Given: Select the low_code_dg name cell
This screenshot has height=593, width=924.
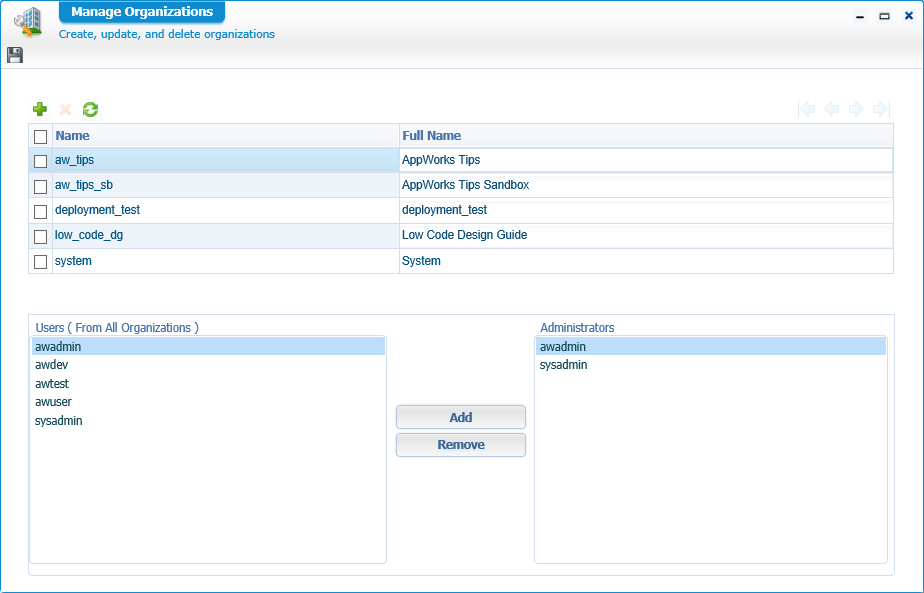Looking at the screenshot, I should [226, 236].
